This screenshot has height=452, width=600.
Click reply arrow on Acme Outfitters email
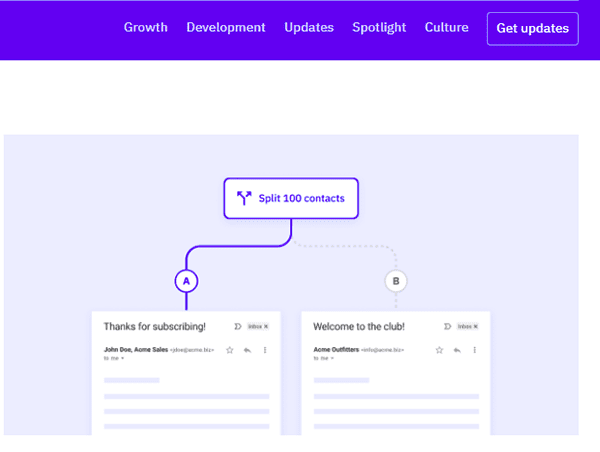(456, 350)
